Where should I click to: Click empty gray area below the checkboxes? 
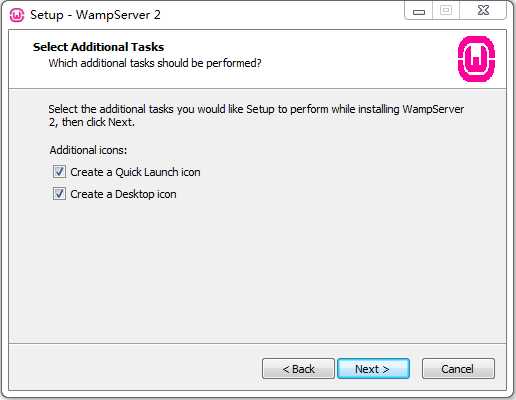coord(257,270)
